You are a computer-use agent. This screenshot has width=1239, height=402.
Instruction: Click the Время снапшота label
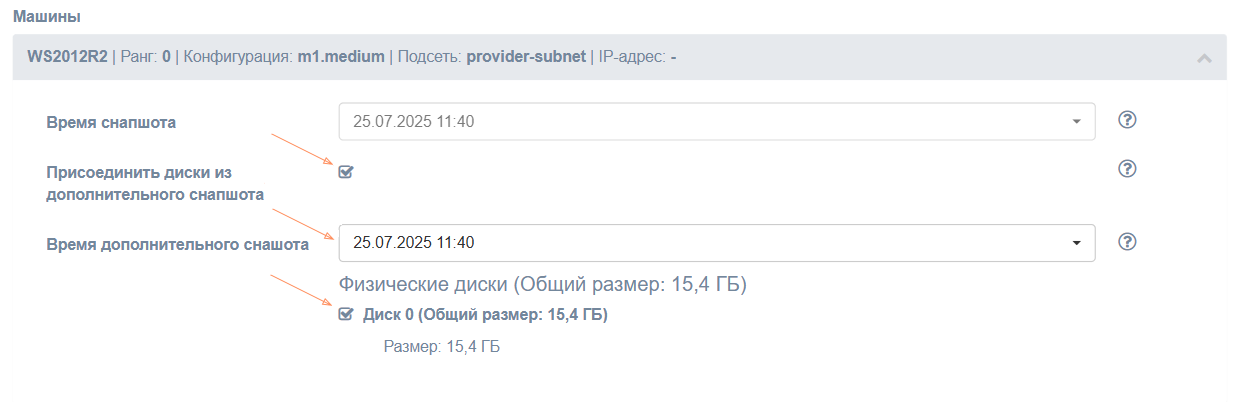(111, 123)
